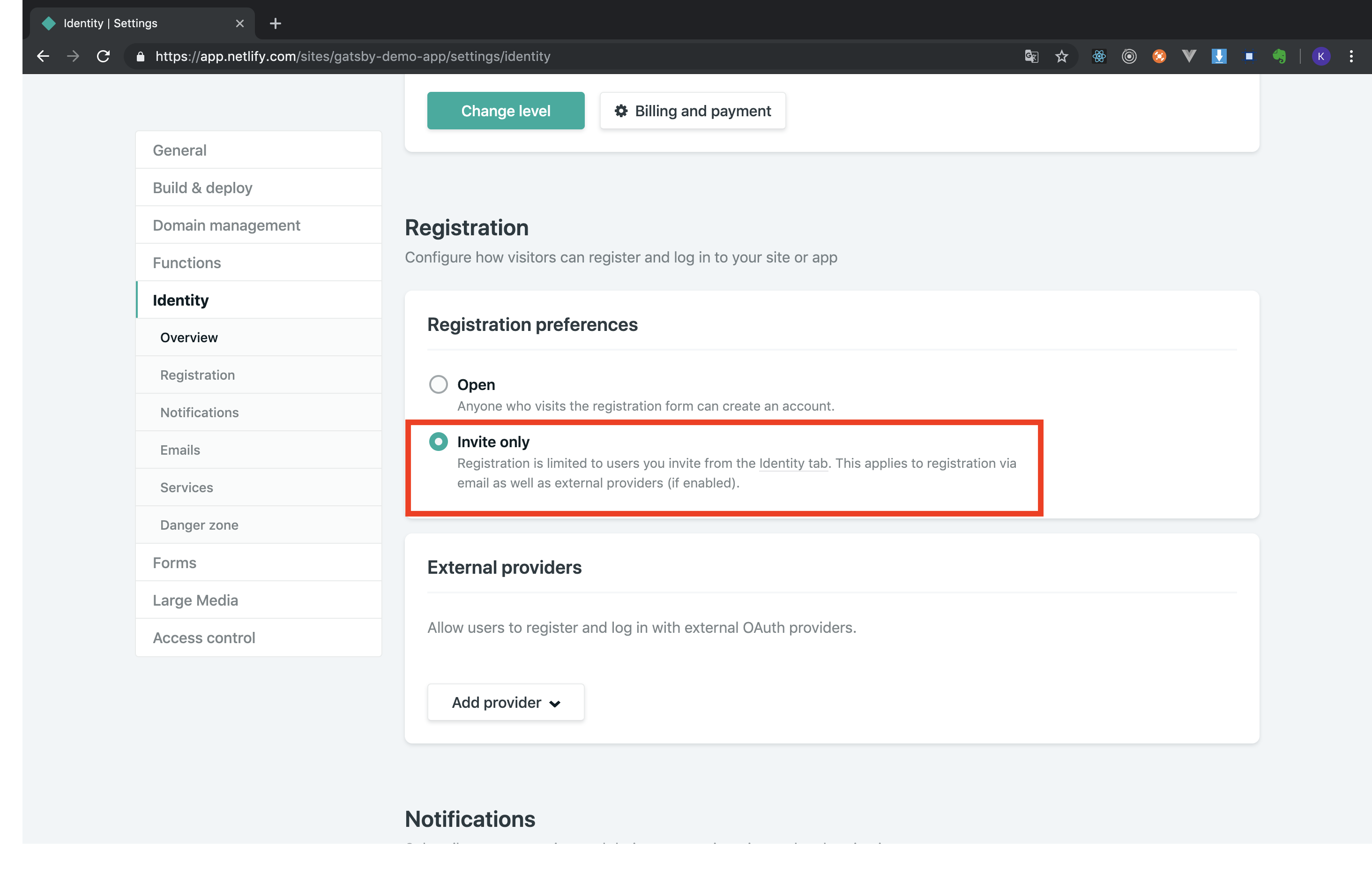This screenshot has height=870, width=1372.
Task: Select the Open registration radio button
Action: [438, 384]
